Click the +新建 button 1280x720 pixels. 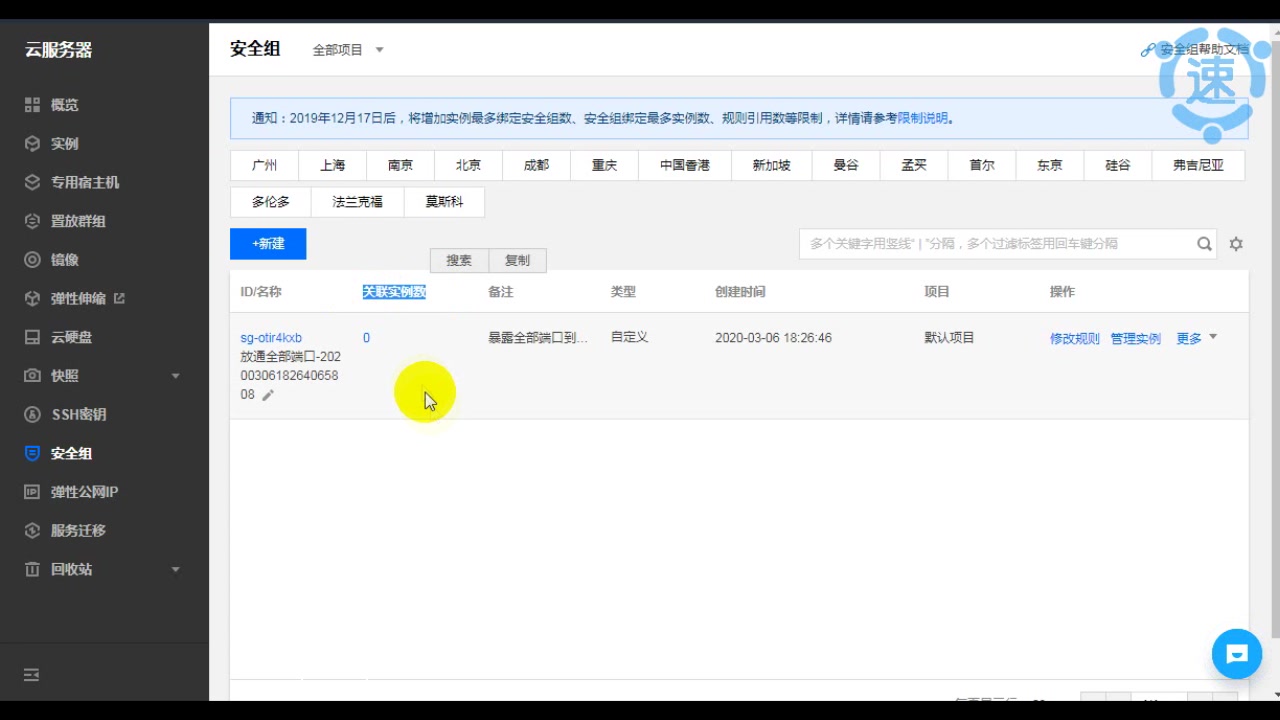pos(268,244)
